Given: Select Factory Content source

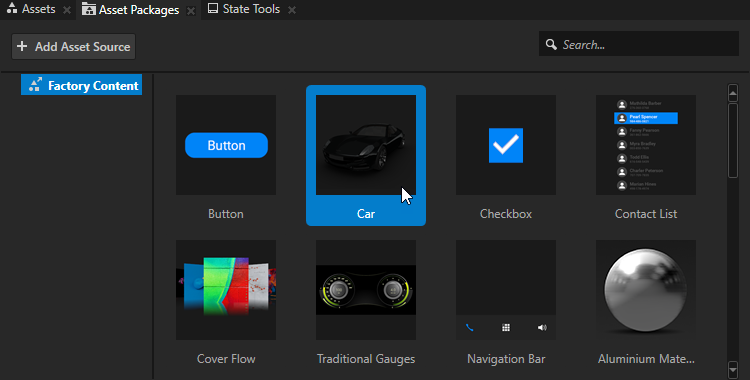Looking at the screenshot, I should coord(81,85).
